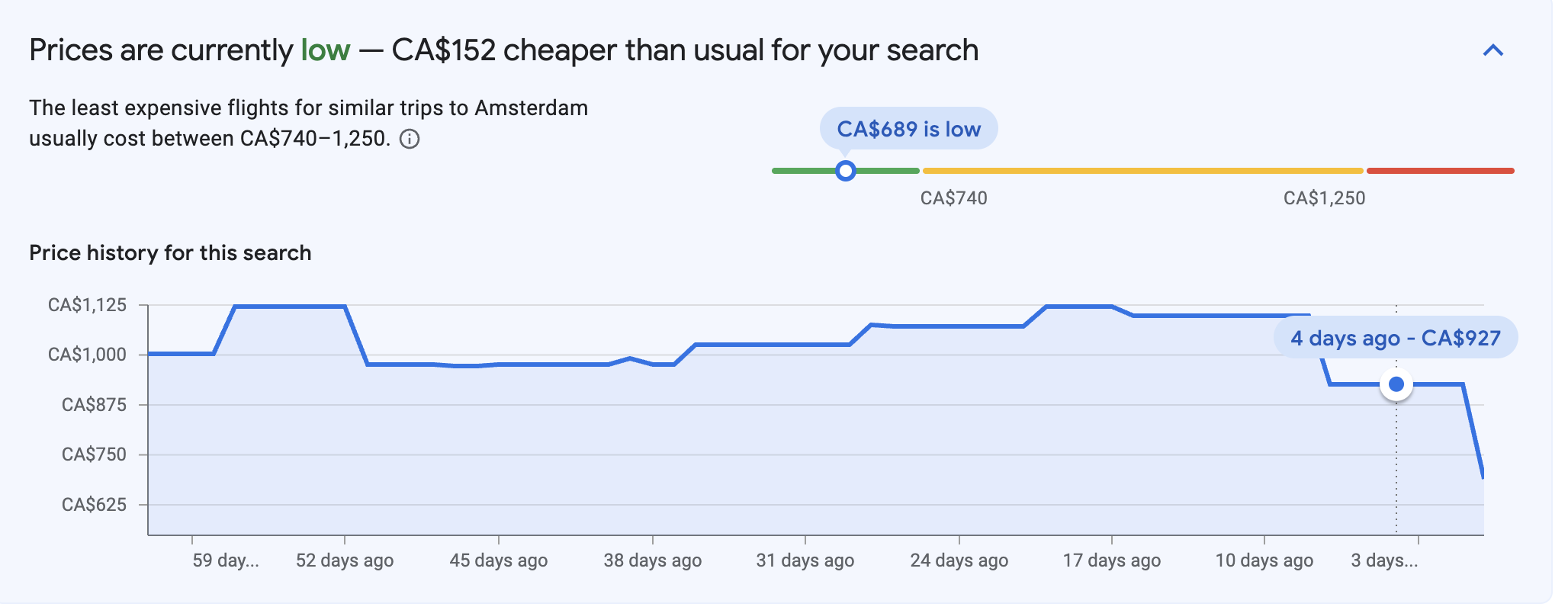Select the blue data point on the price chart
This screenshot has height=607, width=1568.
[x=1396, y=384]
